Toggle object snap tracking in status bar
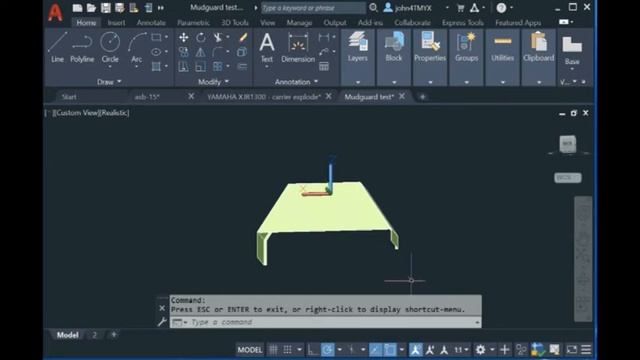 (376, 350)
